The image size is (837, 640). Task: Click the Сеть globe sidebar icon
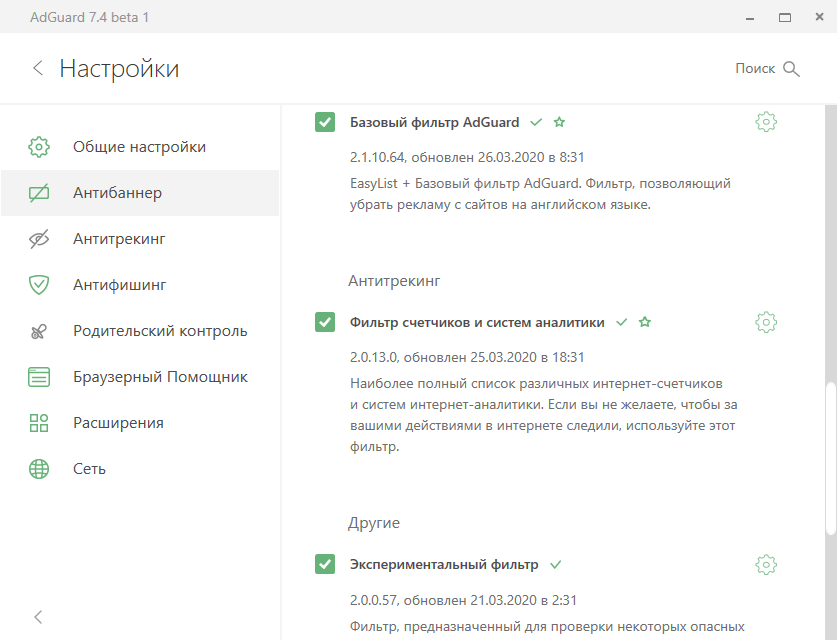(39, 469)
